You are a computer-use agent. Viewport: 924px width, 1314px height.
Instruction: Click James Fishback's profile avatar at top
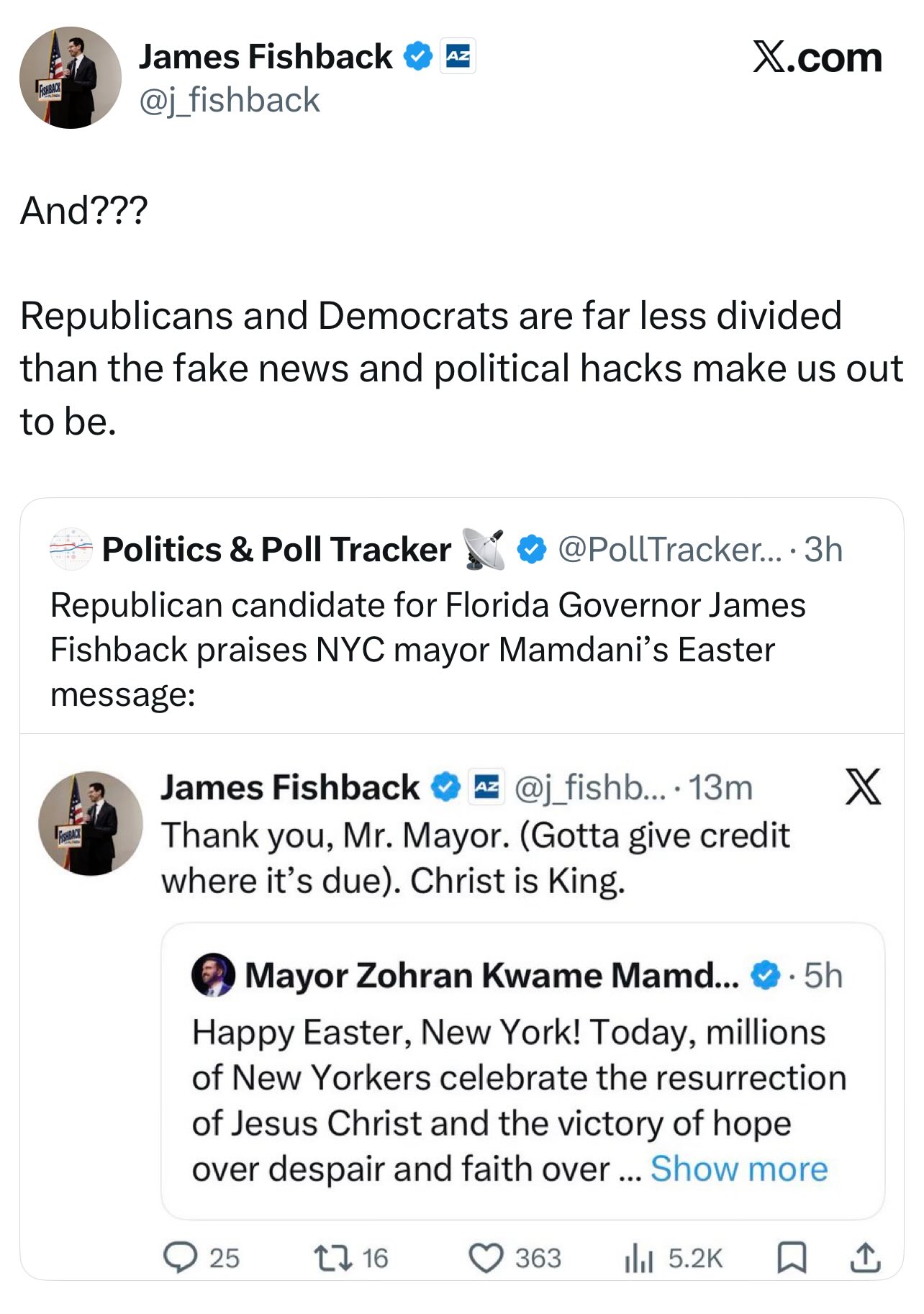coord(71,78)
